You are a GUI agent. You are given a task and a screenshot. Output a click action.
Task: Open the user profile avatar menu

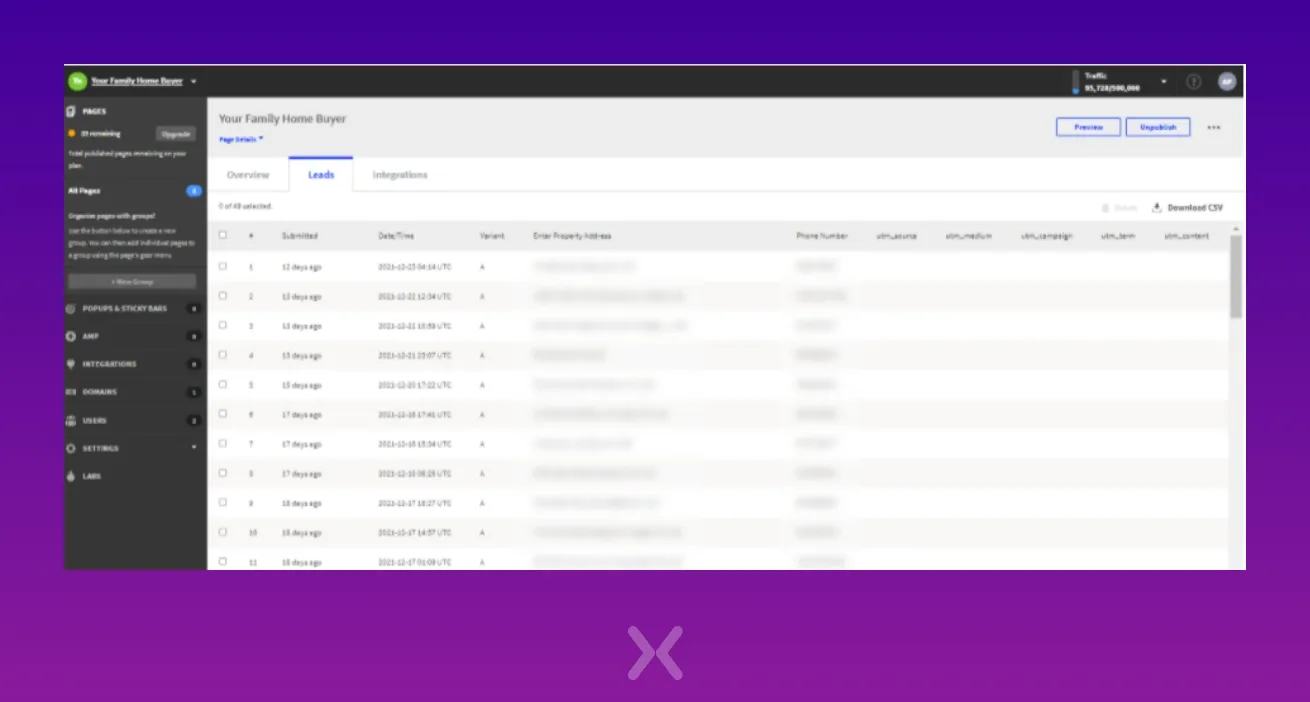[x=1227, y=82]
